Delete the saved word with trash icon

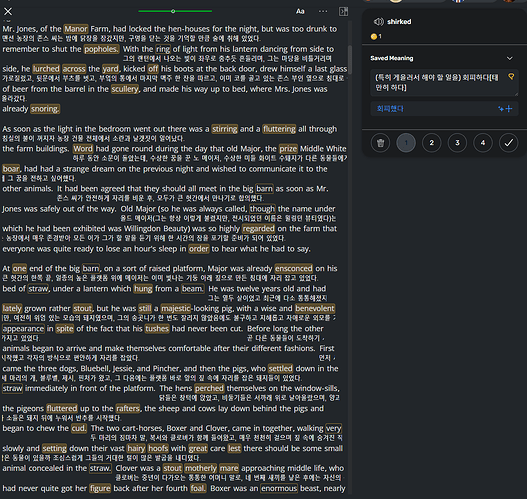[380, 143]
